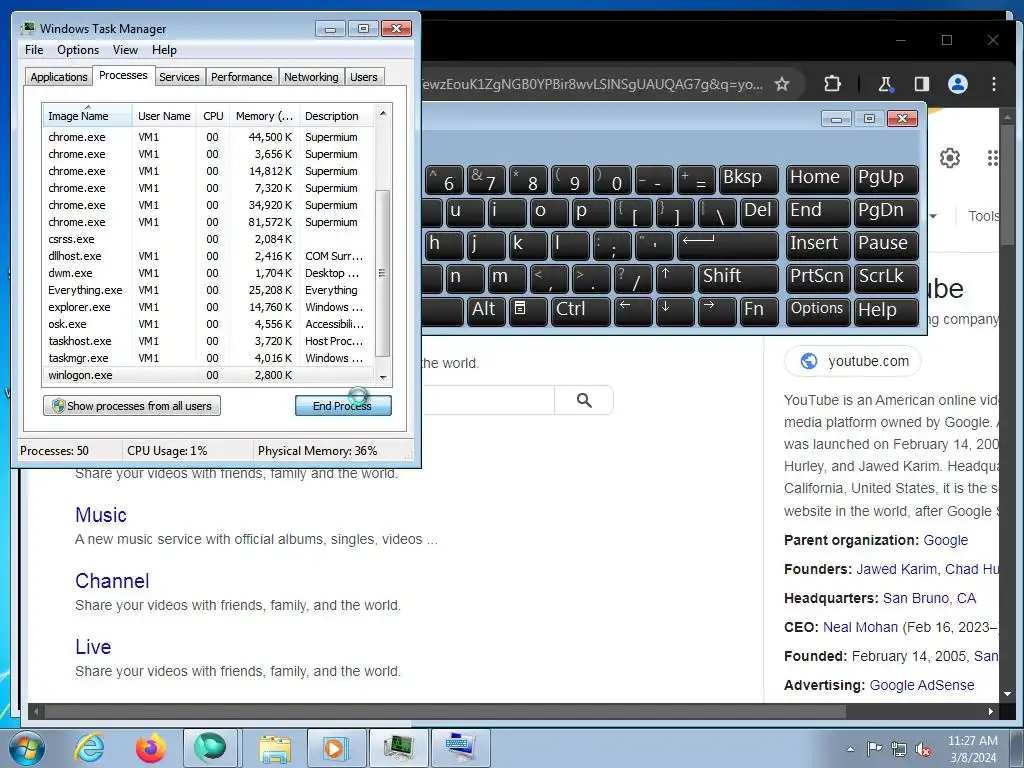The image size is (1024, 768).
Task: Toggle the Insert key on on-screen keyboard
Action: 818,245
